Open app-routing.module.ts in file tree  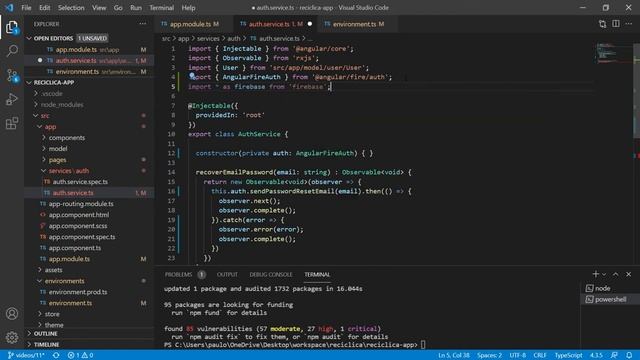[81, 204]
